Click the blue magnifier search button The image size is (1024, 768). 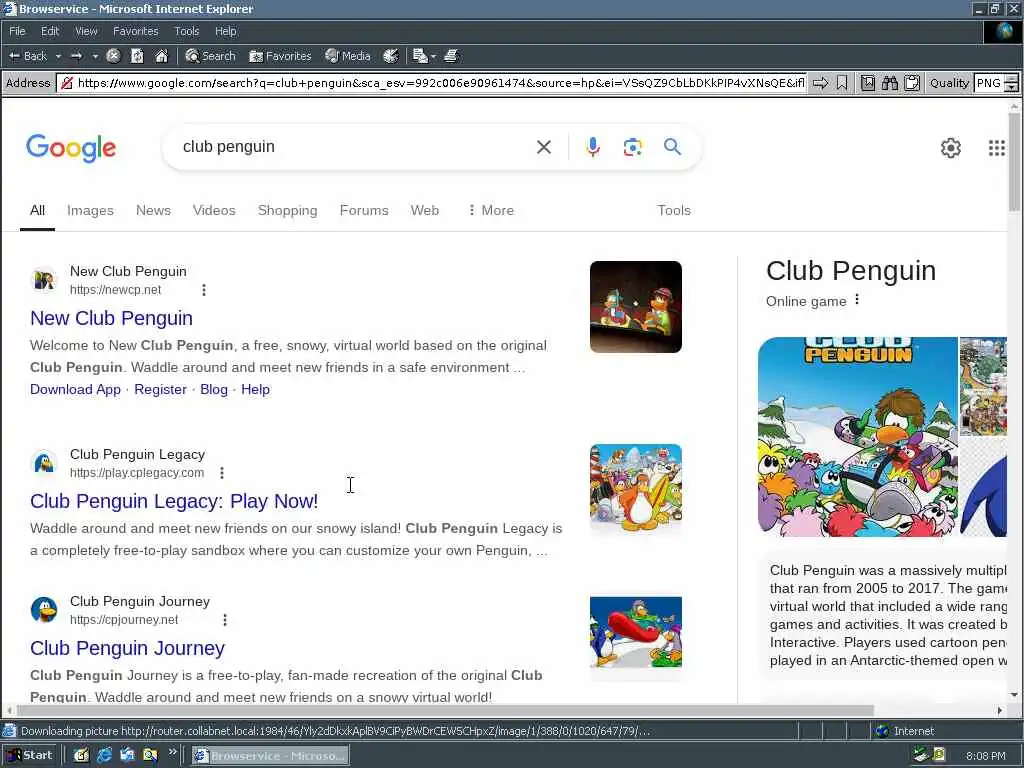click(x=672, y=146)
